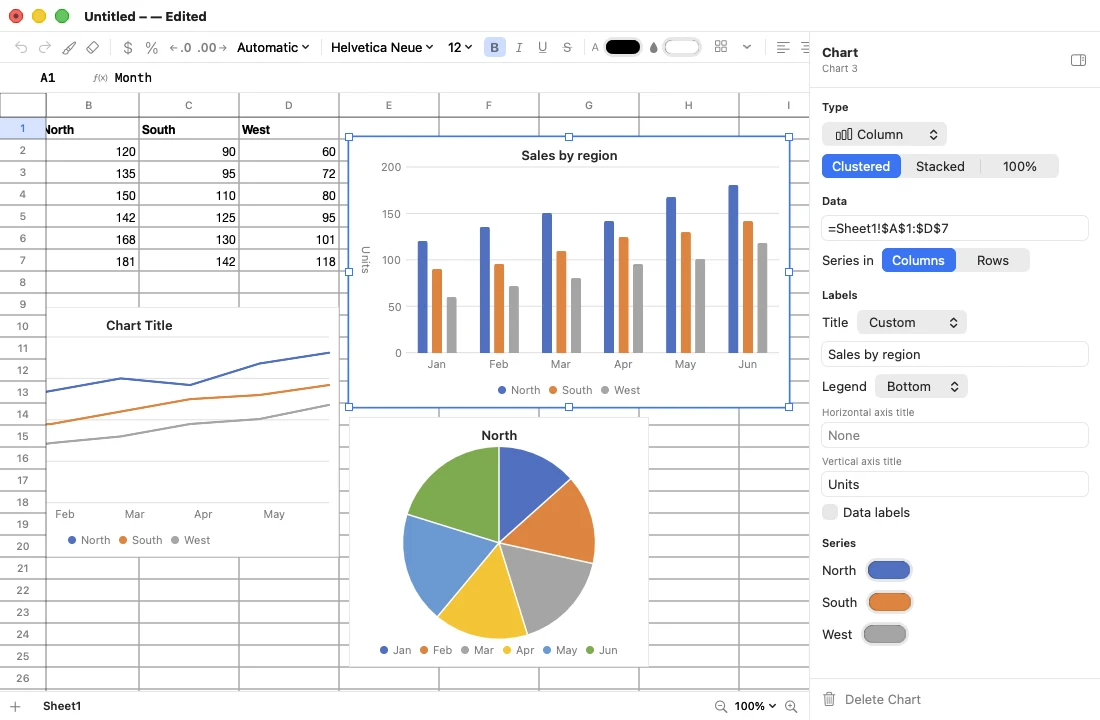Change the West series gray color
This screenshot has height=720, width=1100.
pyautogui.click(x=885, y=634)
